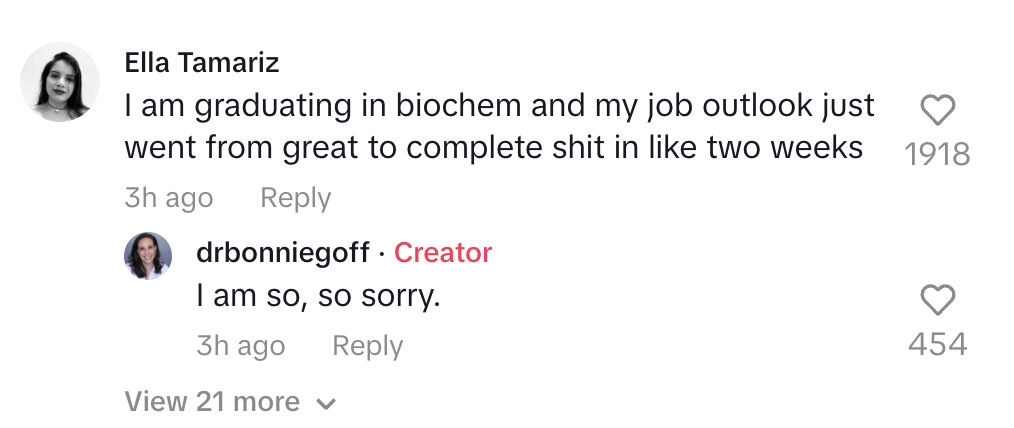This screenshot has height=428, width=1014.
Task: Click the comment line starting 'I am graduating'
Action: (x=500, y=105)
